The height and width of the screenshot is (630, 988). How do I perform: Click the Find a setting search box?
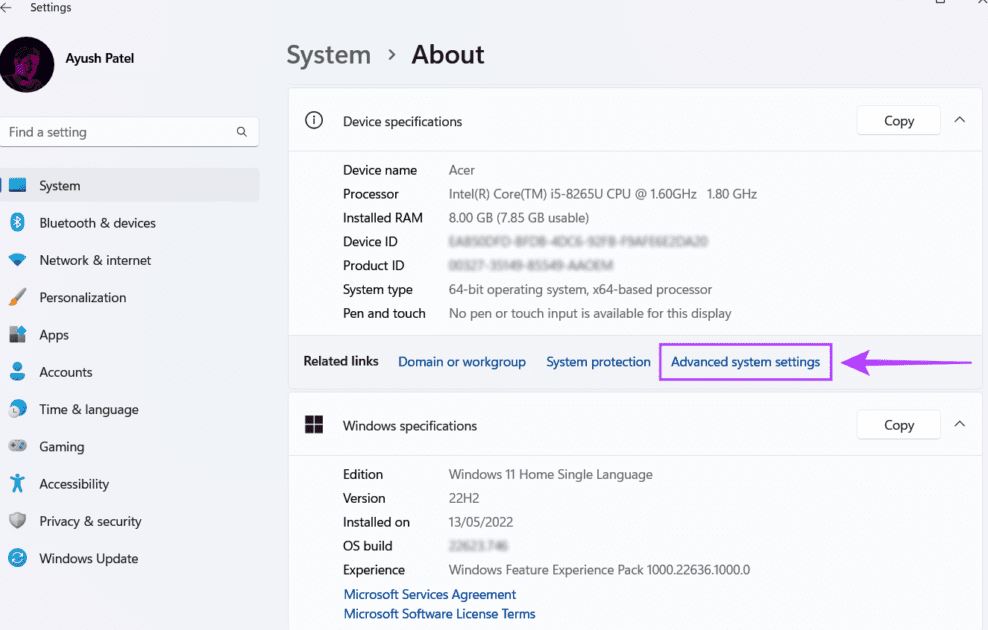tap(129, 132)
